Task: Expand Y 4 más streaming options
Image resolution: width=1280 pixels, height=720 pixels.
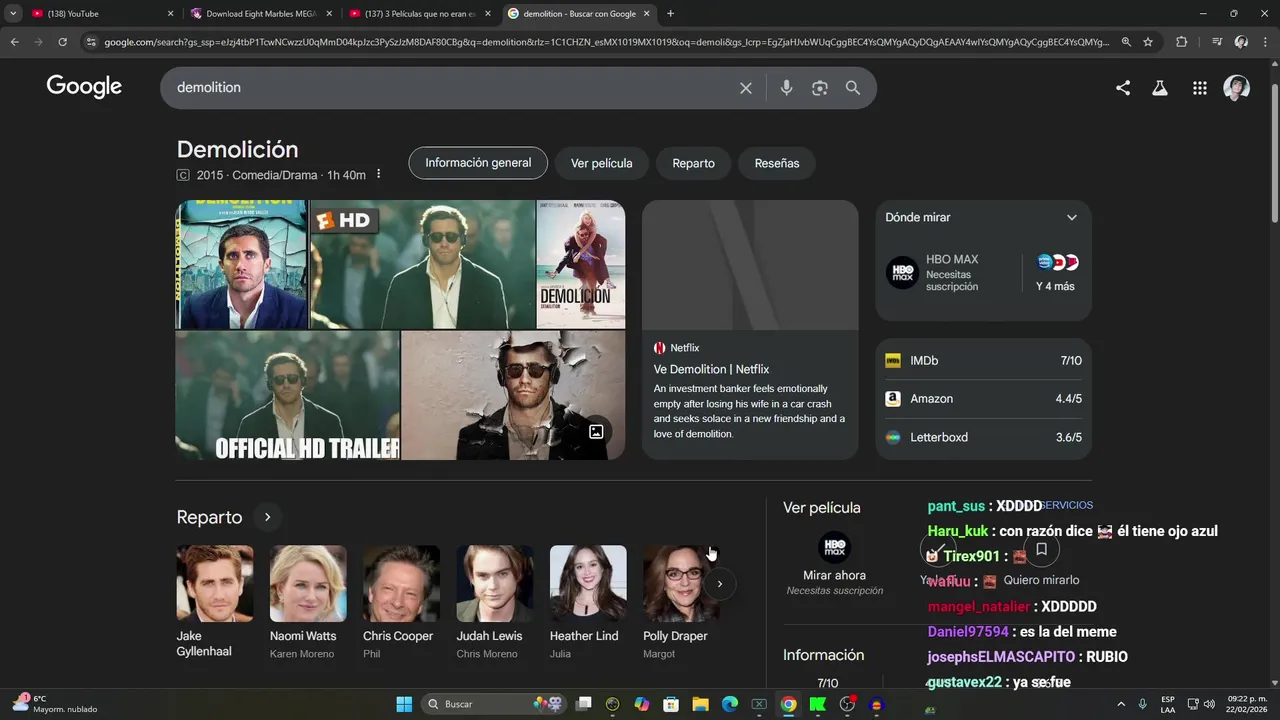Action: [x=1056, y=273]
